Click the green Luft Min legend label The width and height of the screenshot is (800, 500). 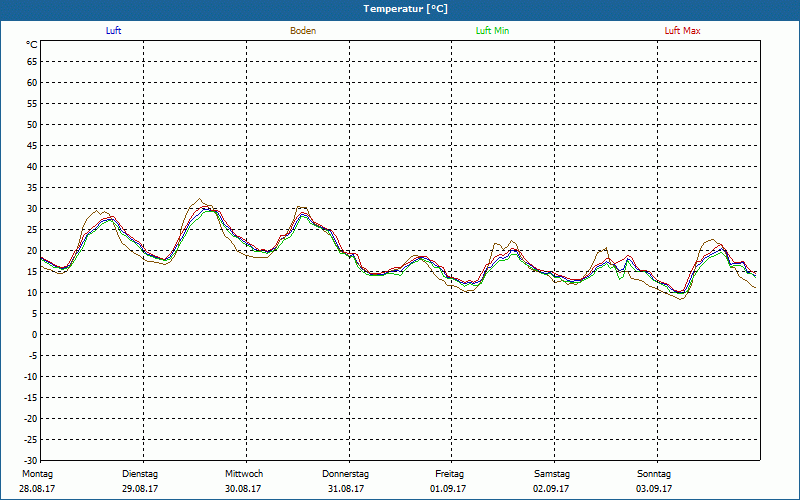[x=492, y=31]
